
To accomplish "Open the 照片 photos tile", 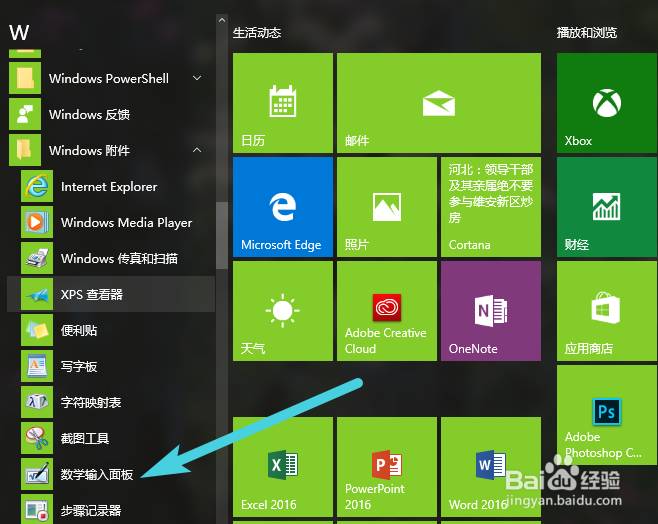I will pos(387,207).
